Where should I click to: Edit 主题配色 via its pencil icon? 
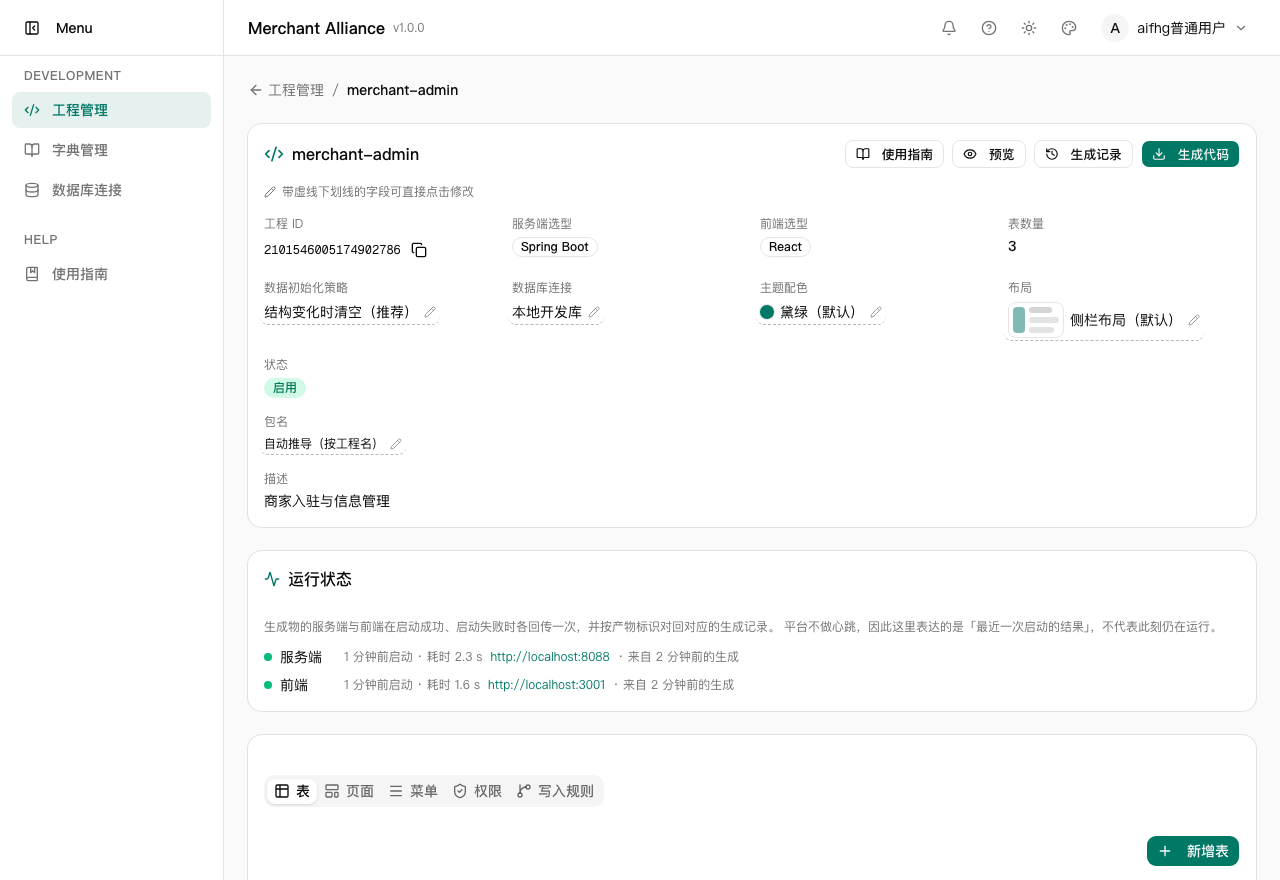tap(876, 312)
